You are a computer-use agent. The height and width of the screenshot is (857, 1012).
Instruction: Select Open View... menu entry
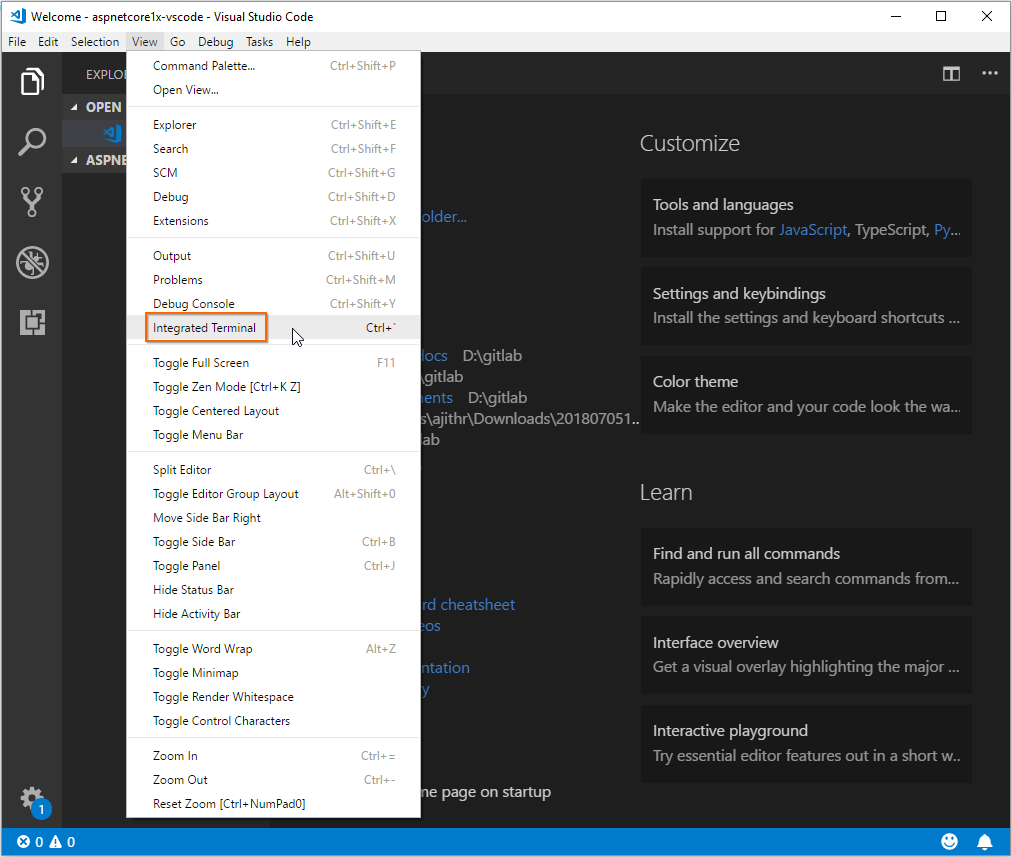[274, 90]
